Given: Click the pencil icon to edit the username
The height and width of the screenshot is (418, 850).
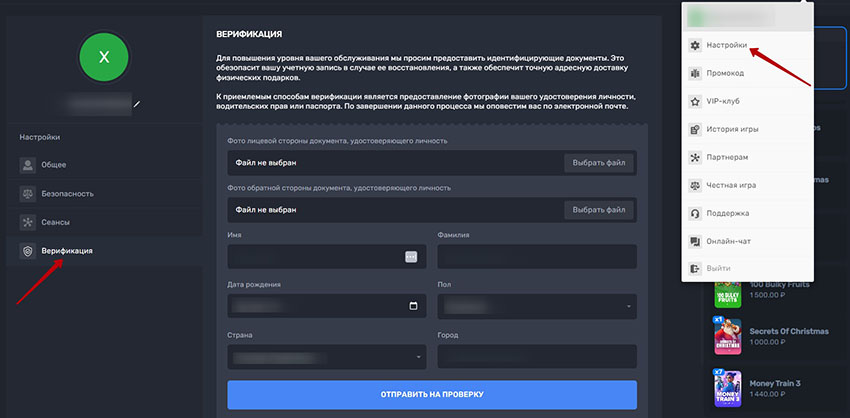Looking at the screenshot, I should click(x=137, y=104).
